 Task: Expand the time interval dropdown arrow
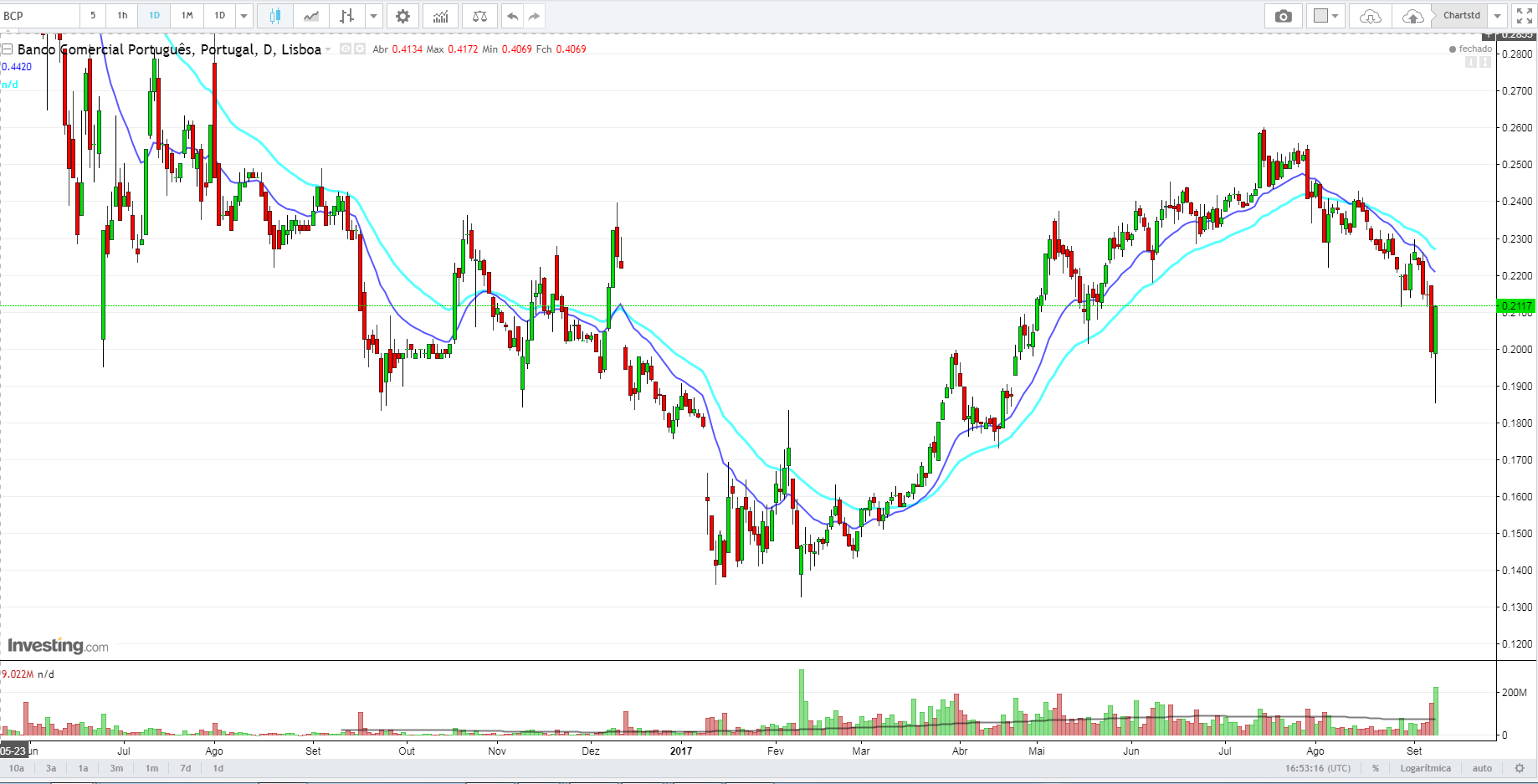coord(244,16)
